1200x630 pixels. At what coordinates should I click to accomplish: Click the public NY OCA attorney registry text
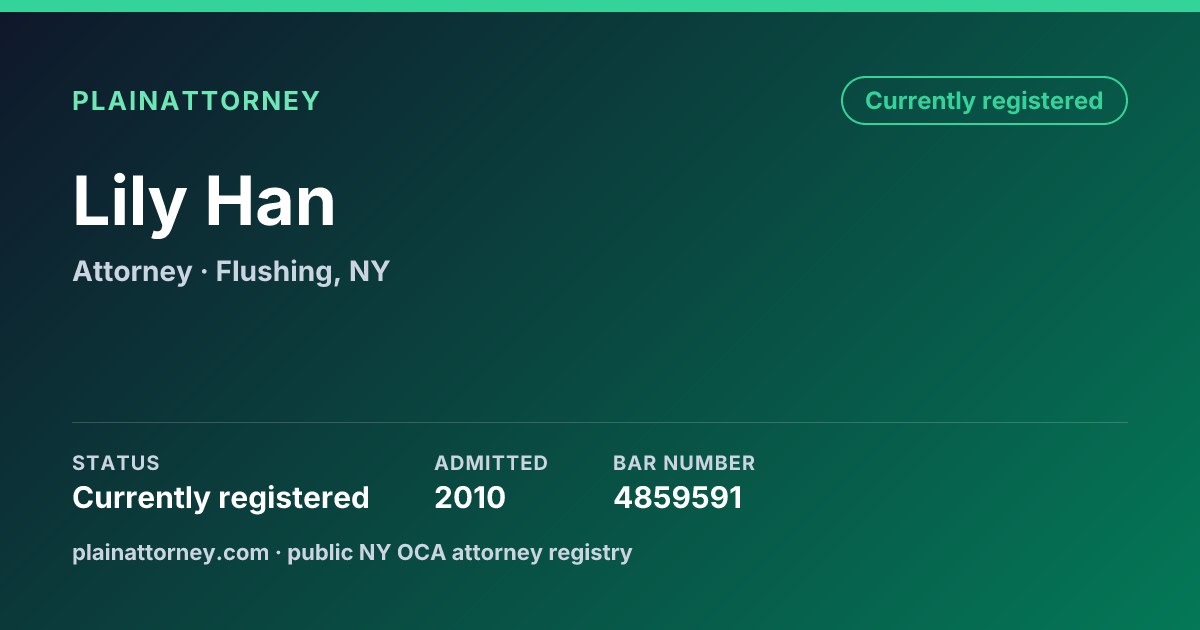[x=460, y=552]
